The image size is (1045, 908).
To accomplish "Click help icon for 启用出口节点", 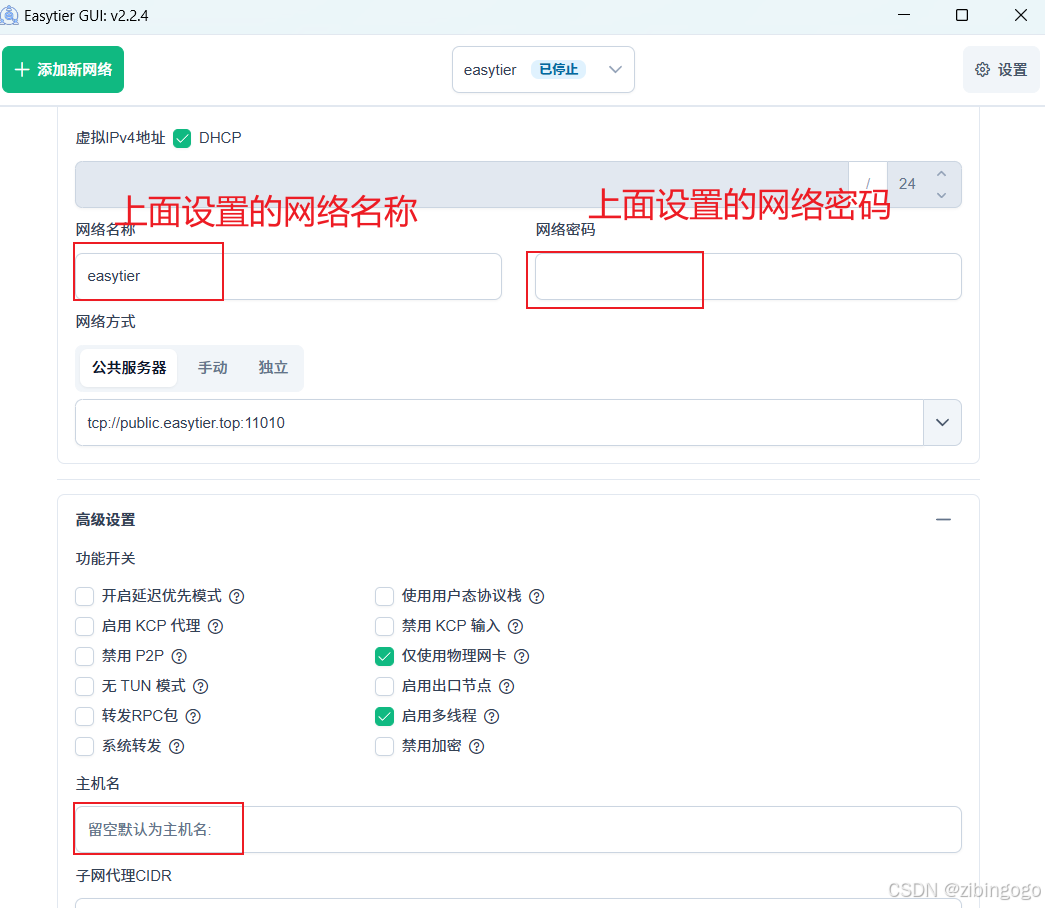I will (x=507, y=686).
